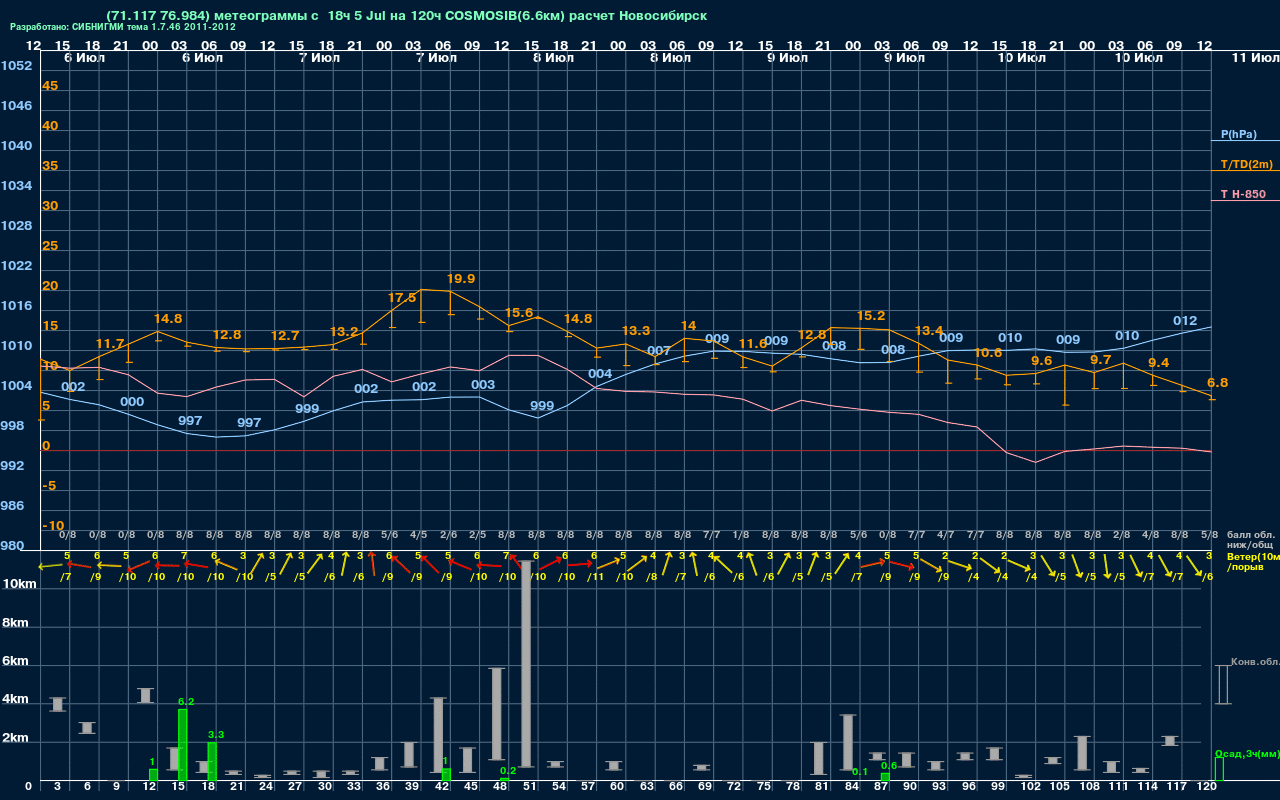Click the temperature label 13.2
Screen dimensions: 1280x800
point(344,332)
